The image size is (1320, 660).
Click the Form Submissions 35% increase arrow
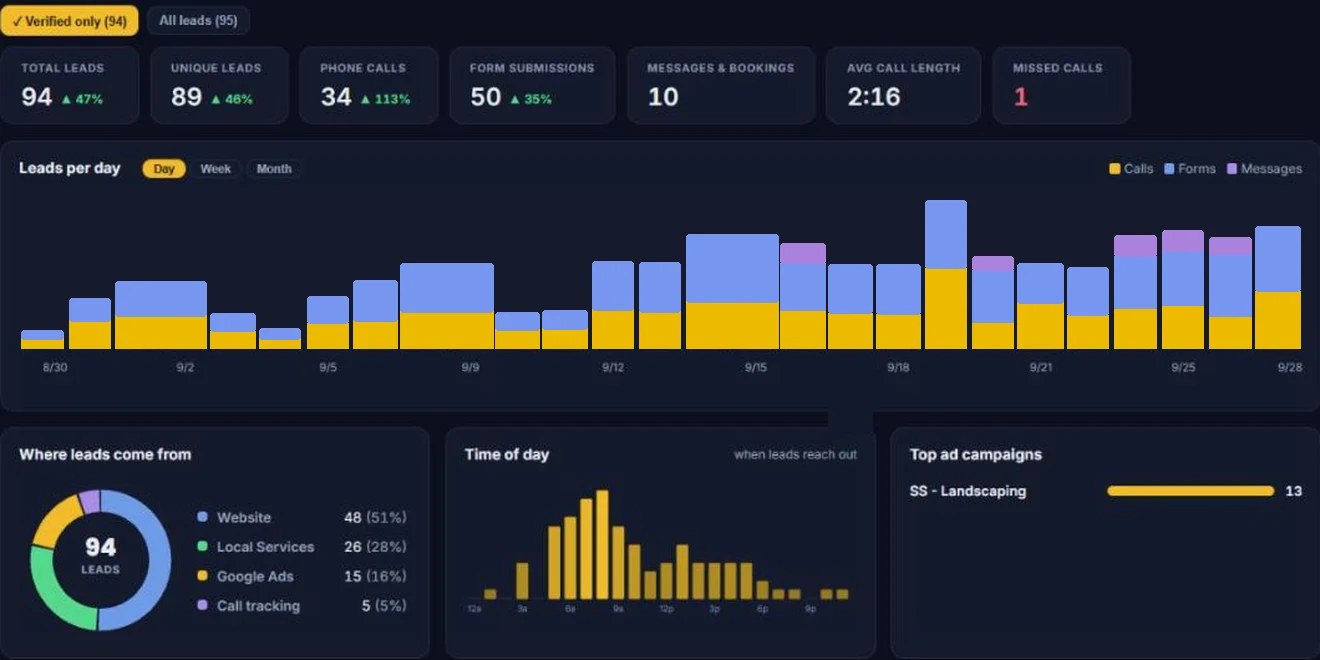pyautogui.click(x=515, y=99)
